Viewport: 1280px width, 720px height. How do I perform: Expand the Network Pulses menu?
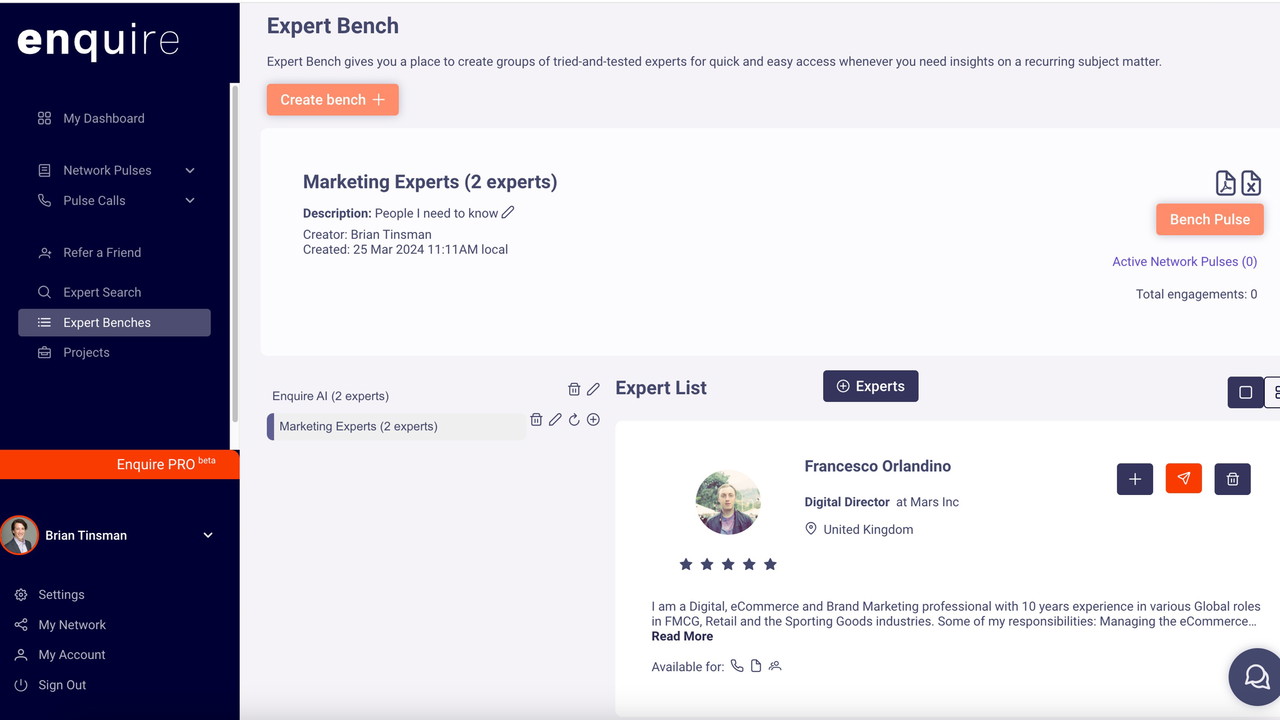tap(190, 170)
